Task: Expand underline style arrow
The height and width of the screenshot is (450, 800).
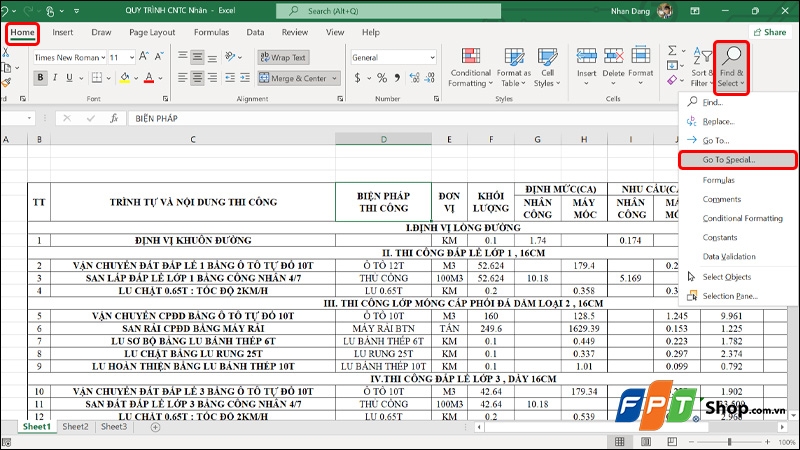Action: 81,78
